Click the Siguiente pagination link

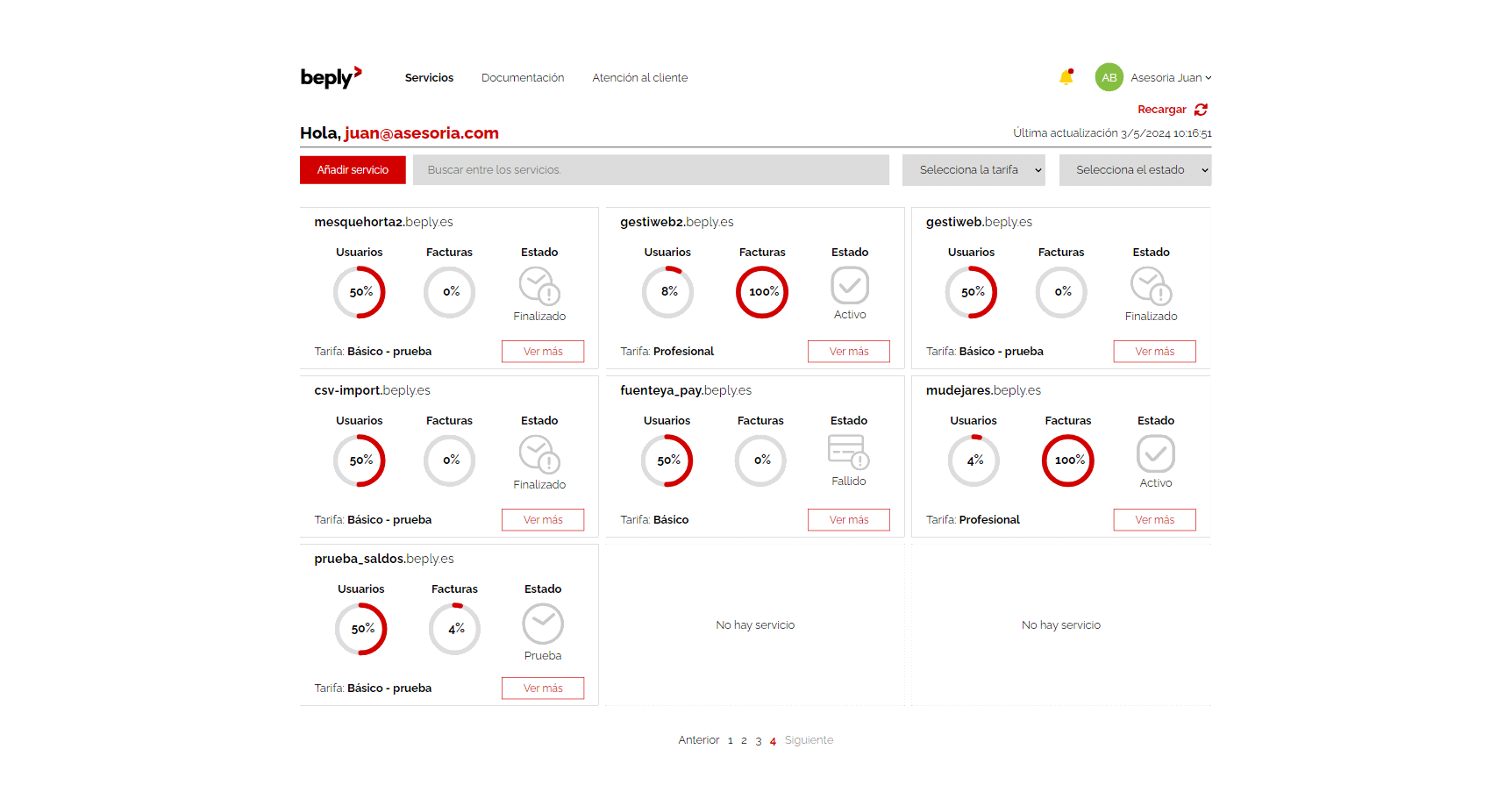click(809, 740)
